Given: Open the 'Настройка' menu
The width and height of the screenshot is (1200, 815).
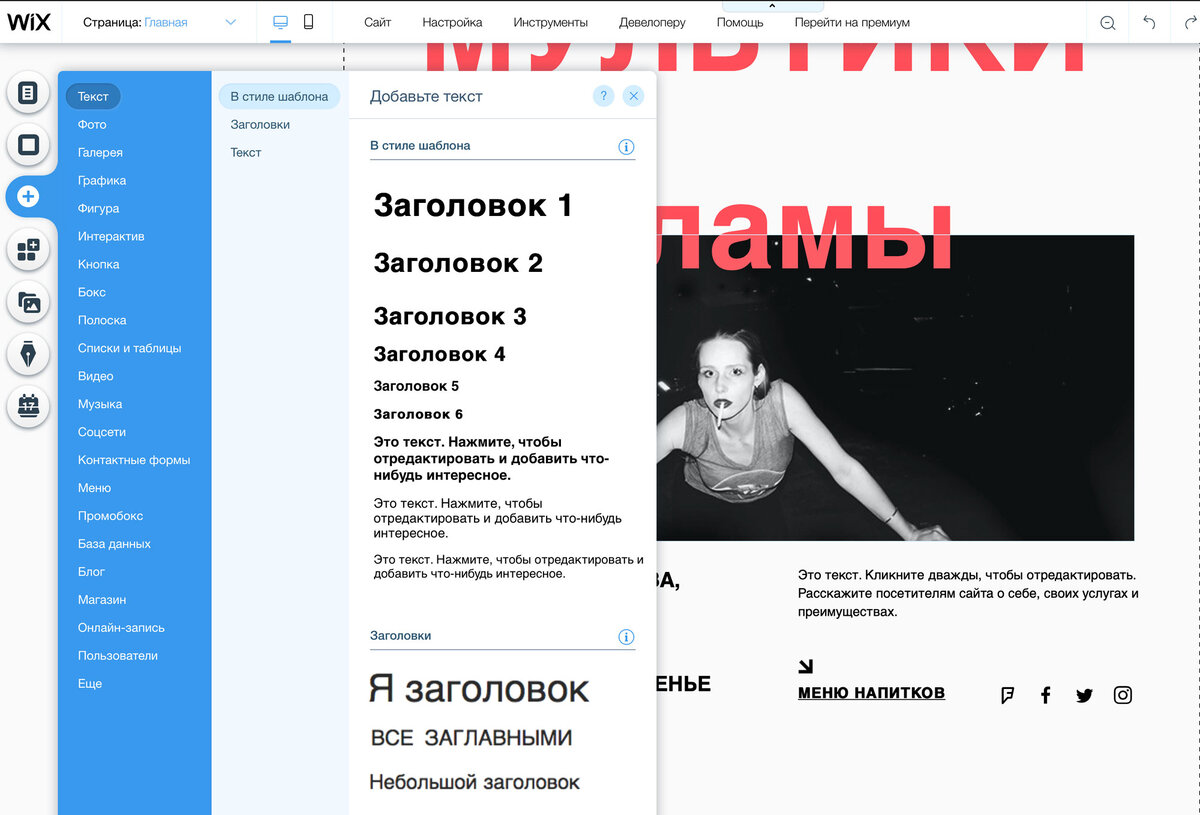Looking at the screenshot, I should coord(452,22).
